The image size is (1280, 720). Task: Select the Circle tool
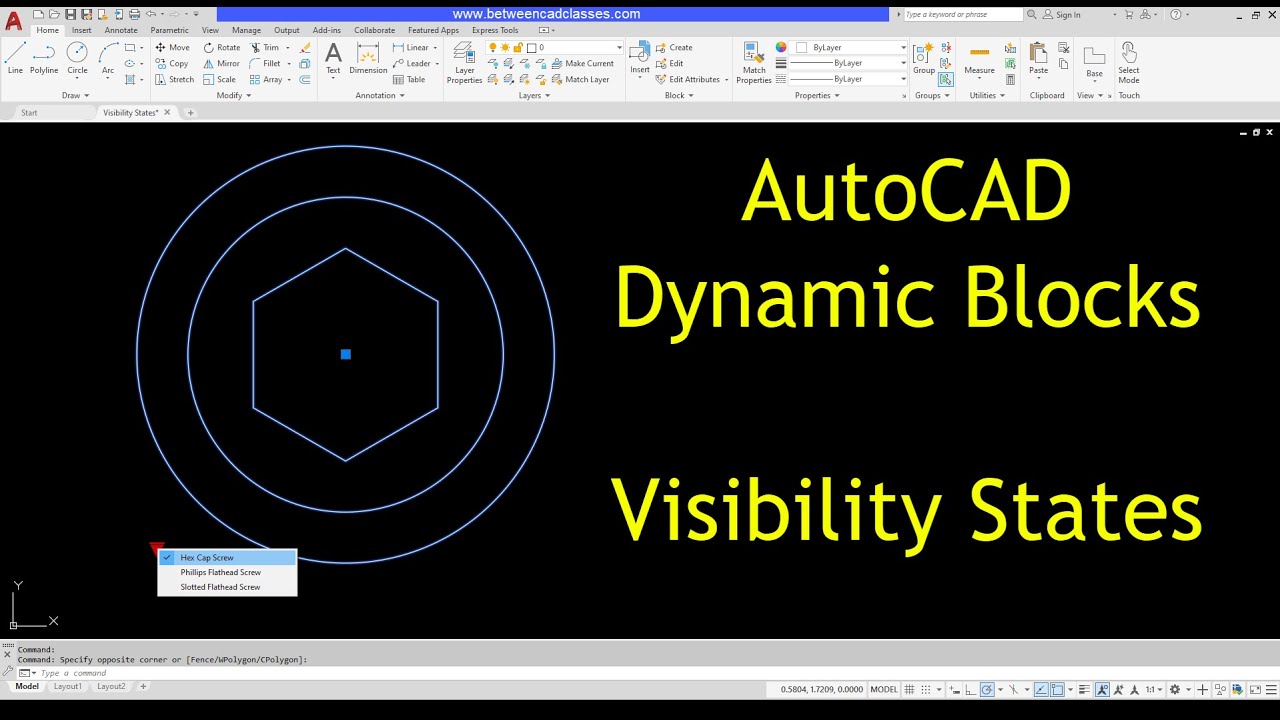click(77, 58)
